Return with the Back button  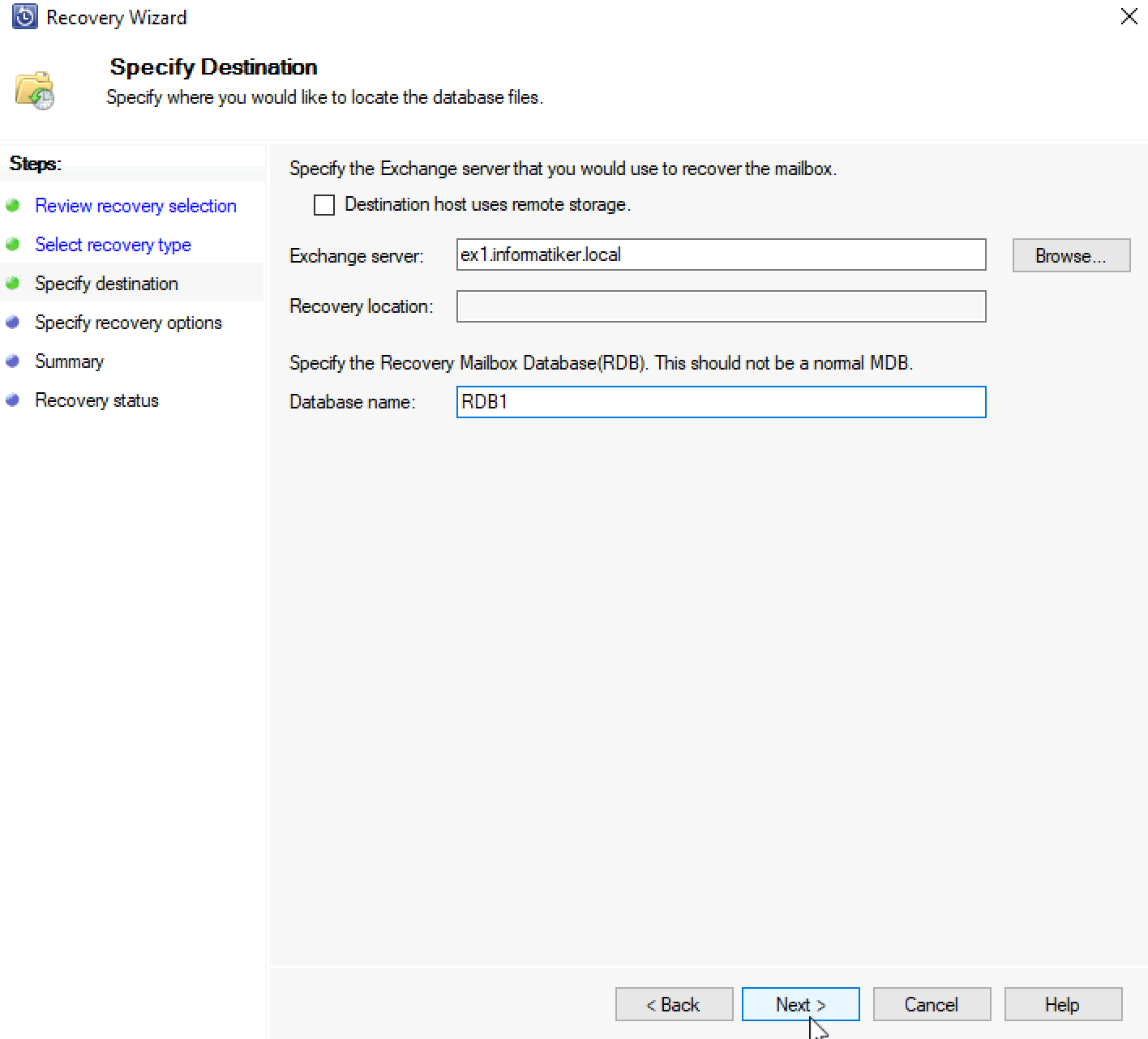point(674,1004)
